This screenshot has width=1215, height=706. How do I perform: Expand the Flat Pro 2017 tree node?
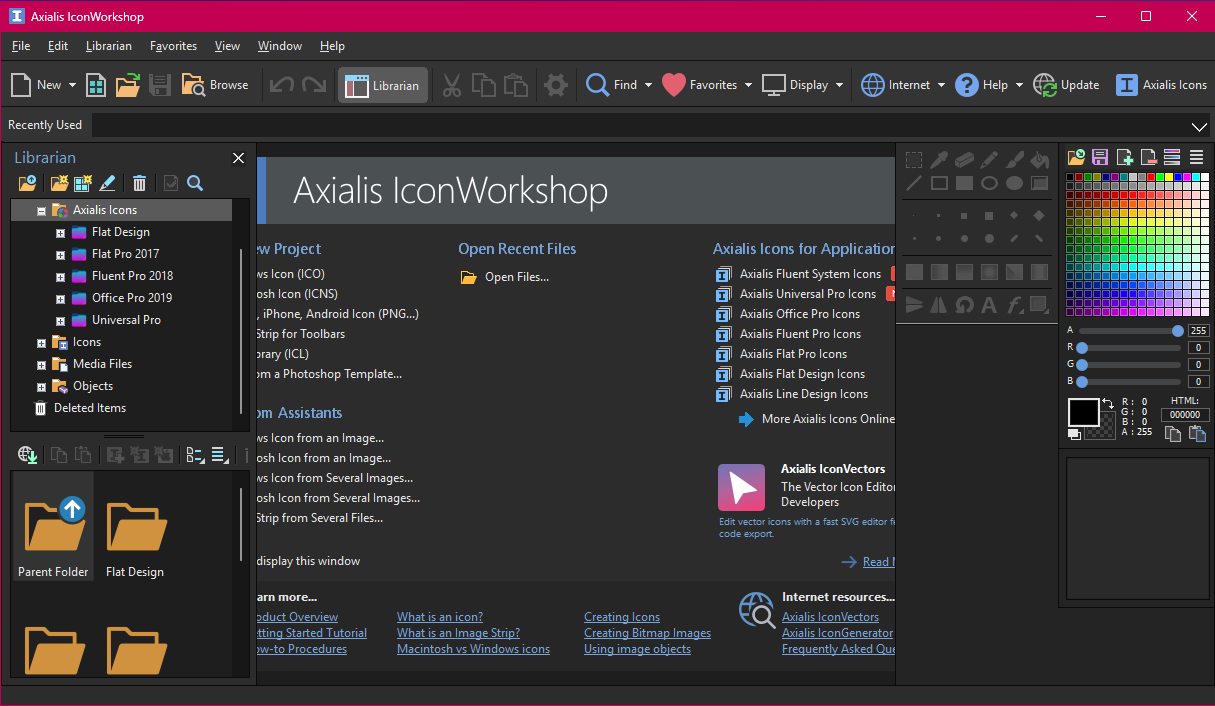tap(60, 254)
